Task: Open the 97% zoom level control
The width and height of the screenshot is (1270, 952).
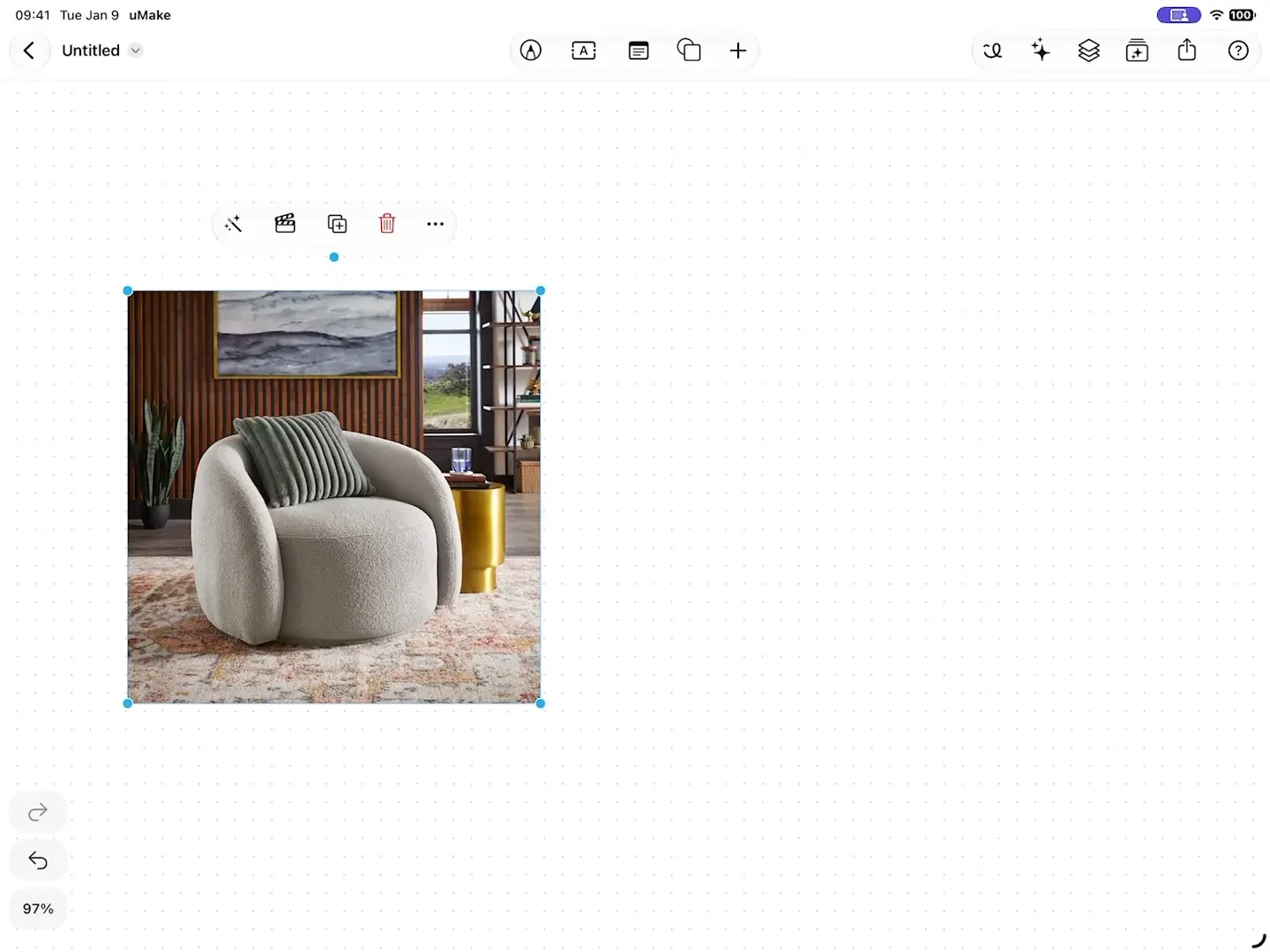Action: (38, 909)
